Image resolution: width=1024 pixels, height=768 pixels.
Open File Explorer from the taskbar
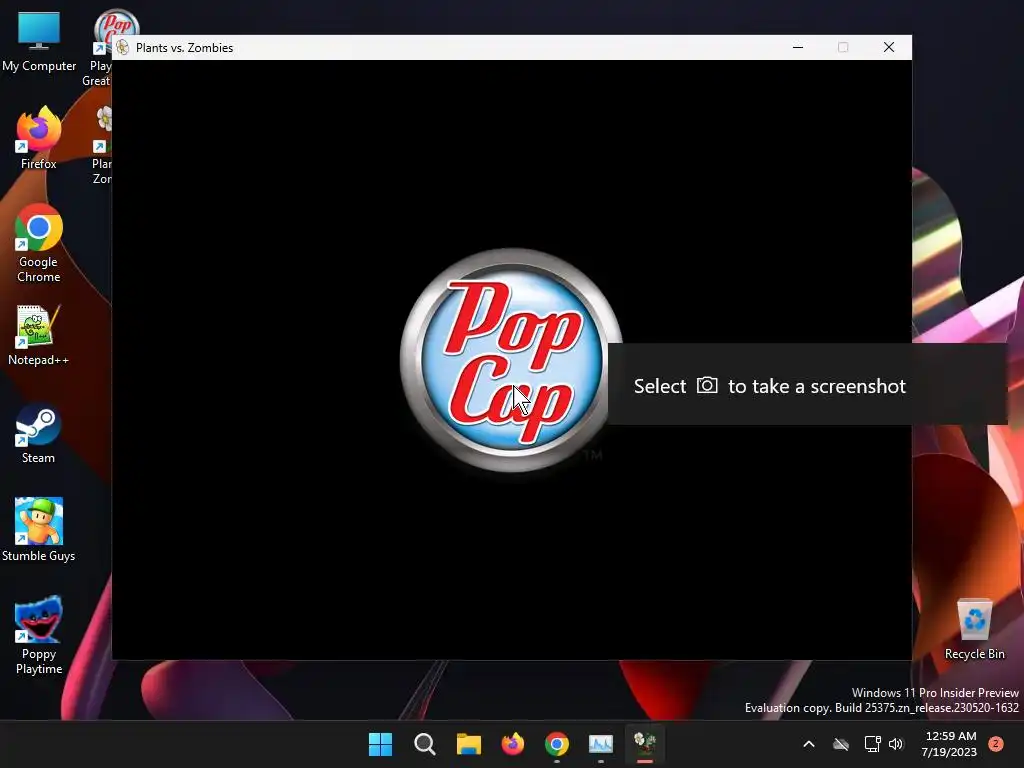tap(468, 744)
